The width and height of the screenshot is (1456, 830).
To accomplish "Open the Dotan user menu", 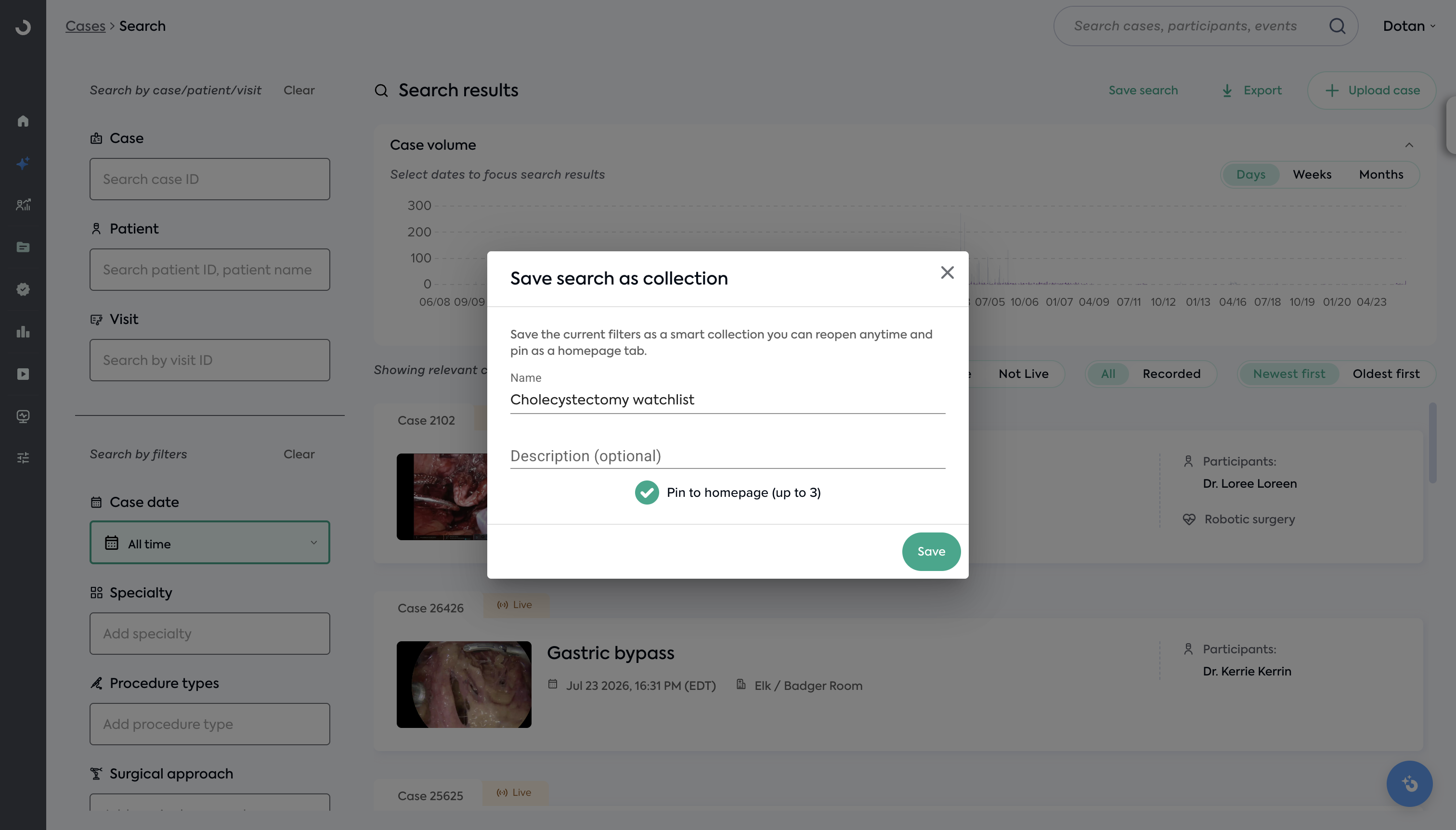I will tap(1409, 26).
